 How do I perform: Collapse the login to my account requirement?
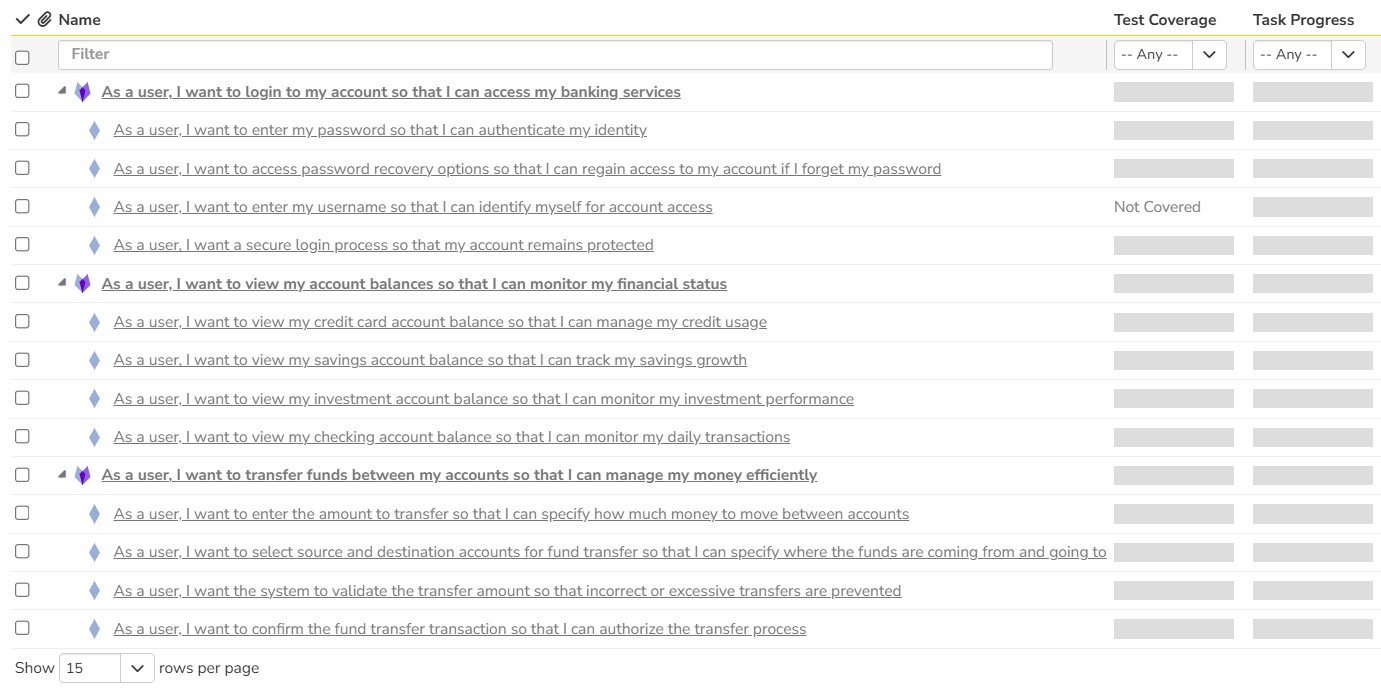click(x=62, y=90)
